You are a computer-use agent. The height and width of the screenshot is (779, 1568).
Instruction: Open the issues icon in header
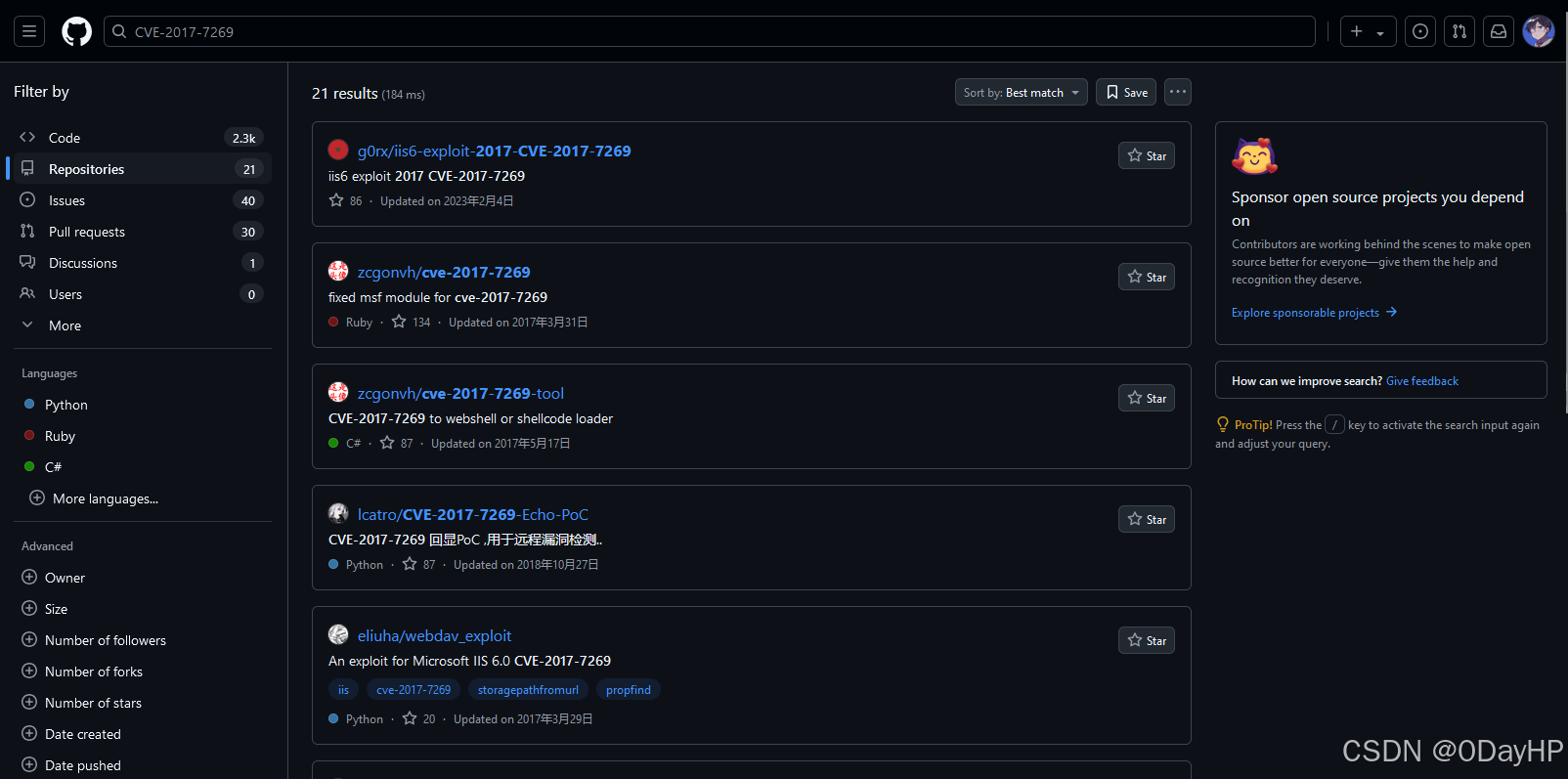1420,31
